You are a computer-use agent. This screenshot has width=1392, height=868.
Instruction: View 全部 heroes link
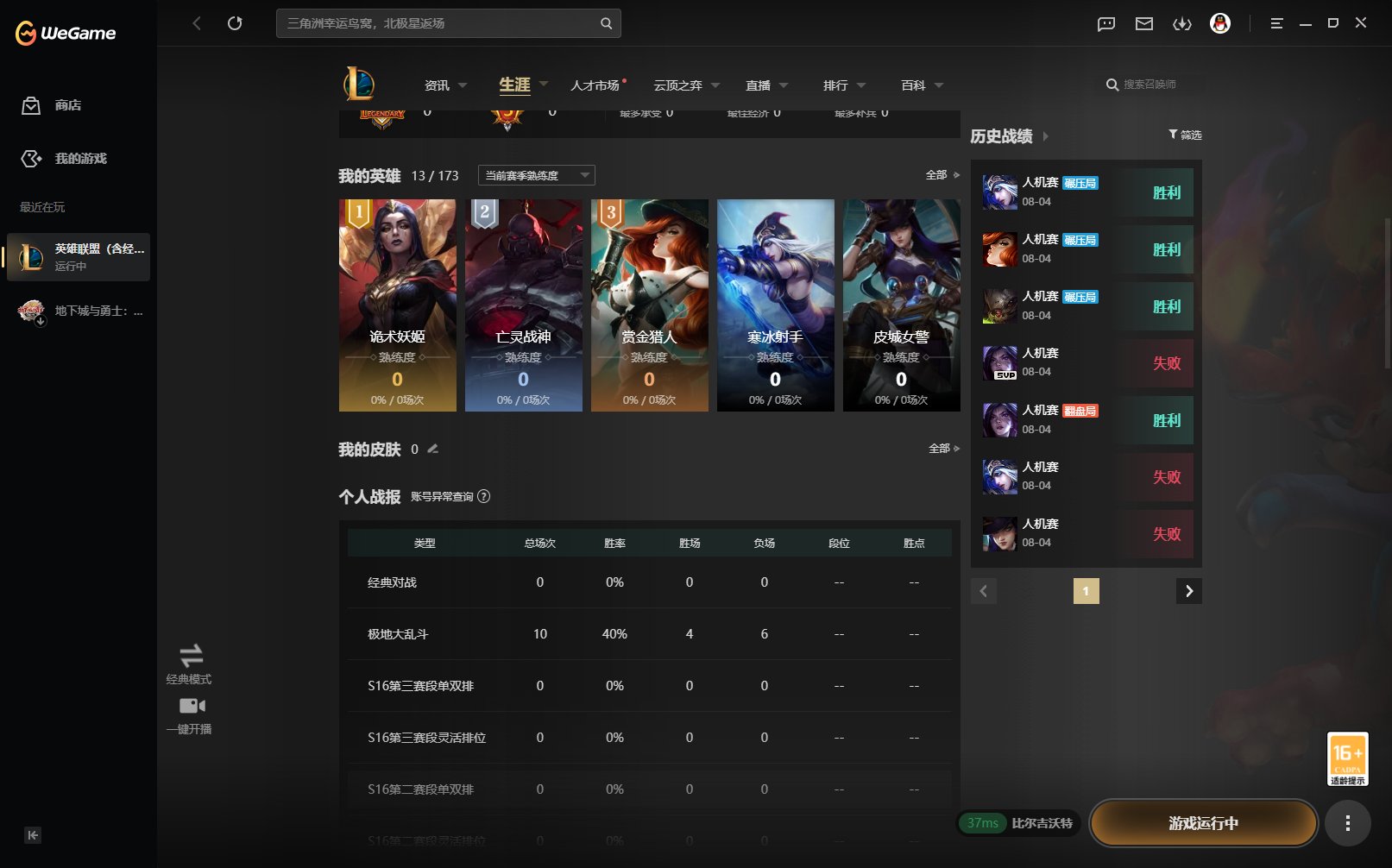[x=942, y=175]
